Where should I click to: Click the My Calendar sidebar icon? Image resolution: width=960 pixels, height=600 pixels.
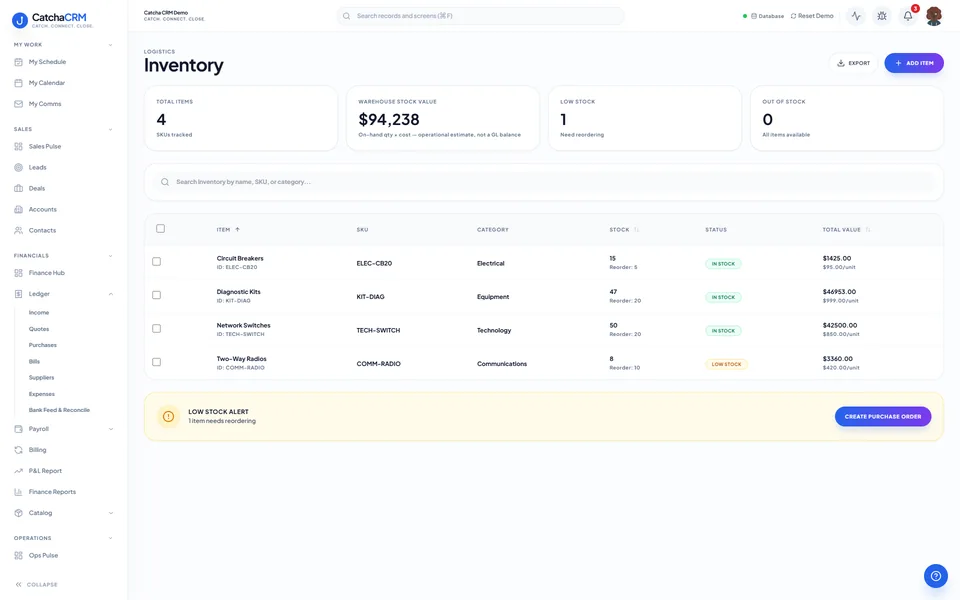18,83
